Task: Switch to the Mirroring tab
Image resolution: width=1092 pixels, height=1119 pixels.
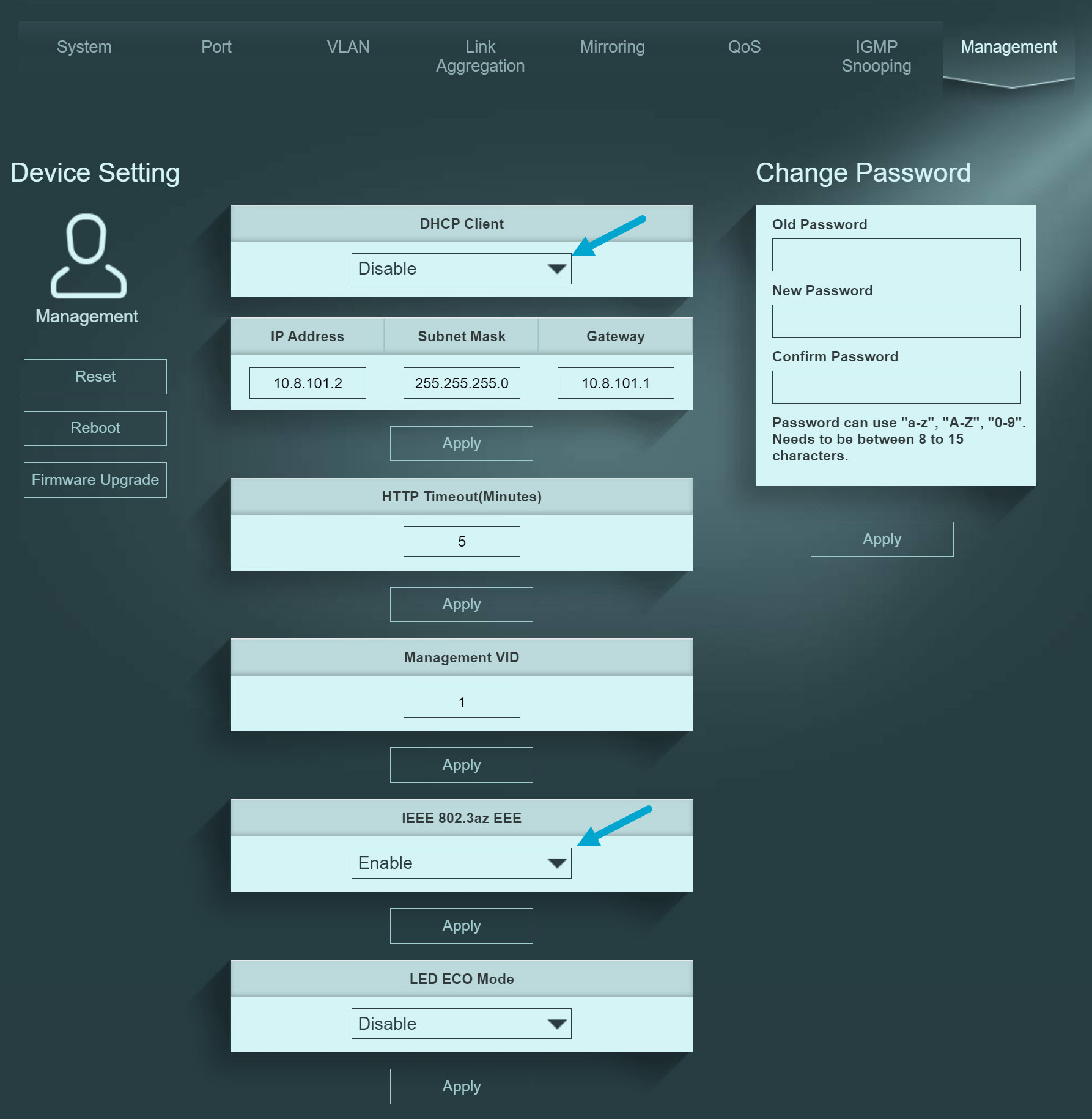Action: coord(612,46)
